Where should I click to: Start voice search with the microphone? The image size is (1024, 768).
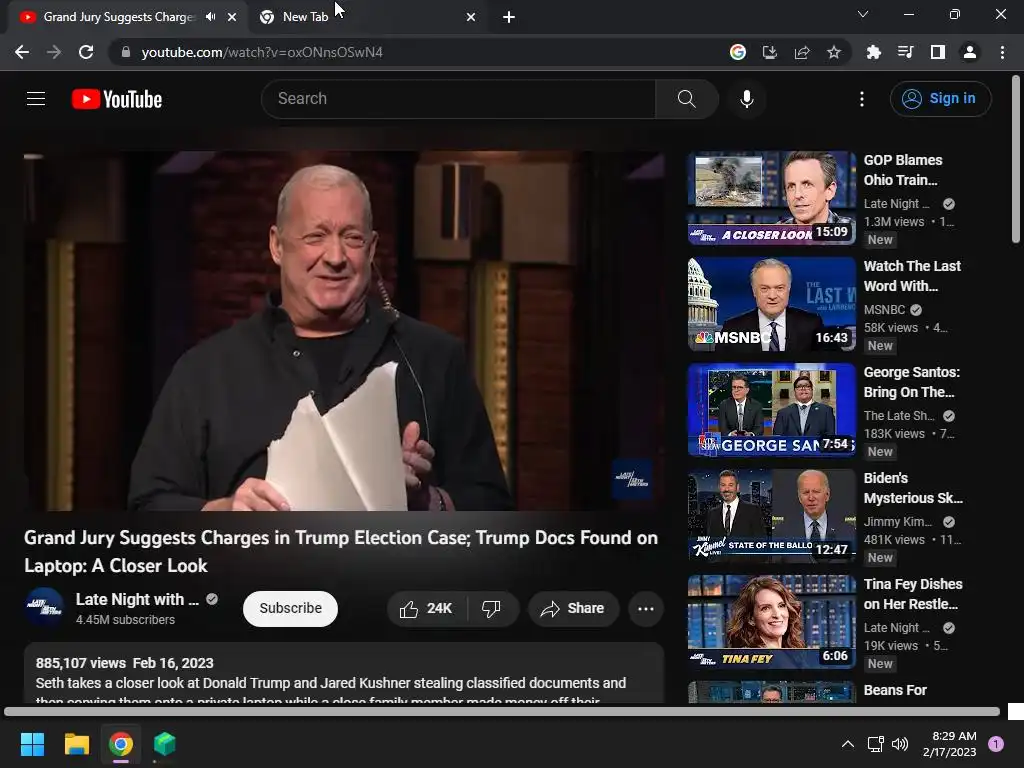746,99
